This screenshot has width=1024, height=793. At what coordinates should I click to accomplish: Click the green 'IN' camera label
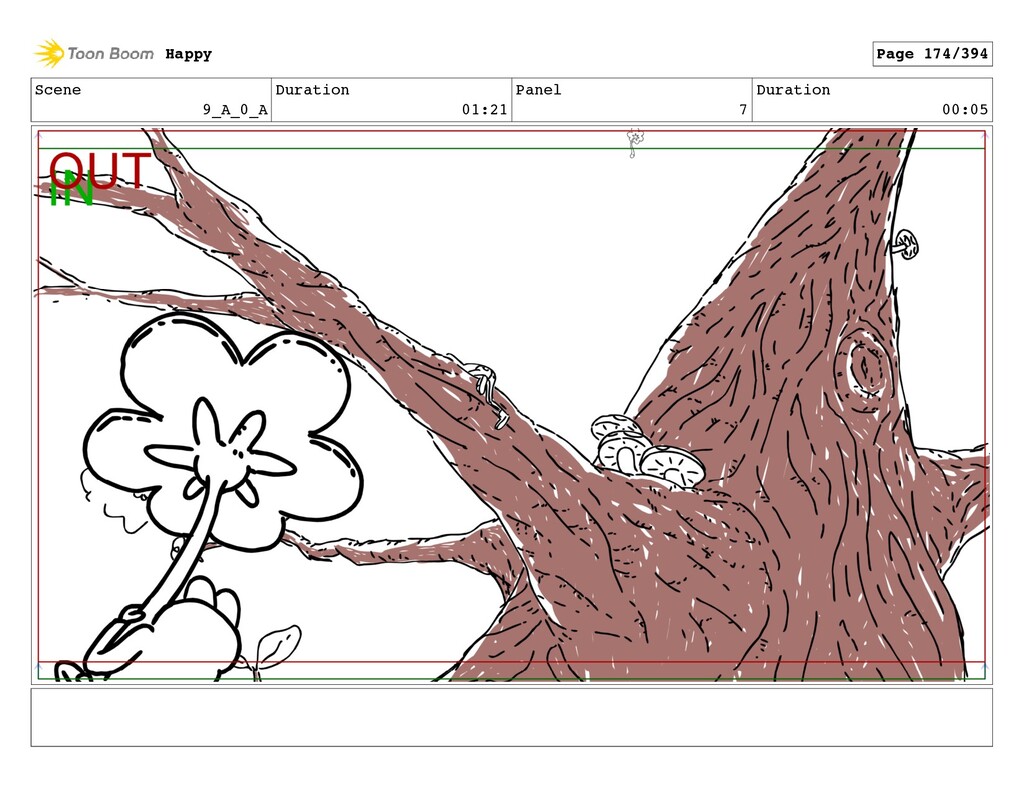click(71, 190)
